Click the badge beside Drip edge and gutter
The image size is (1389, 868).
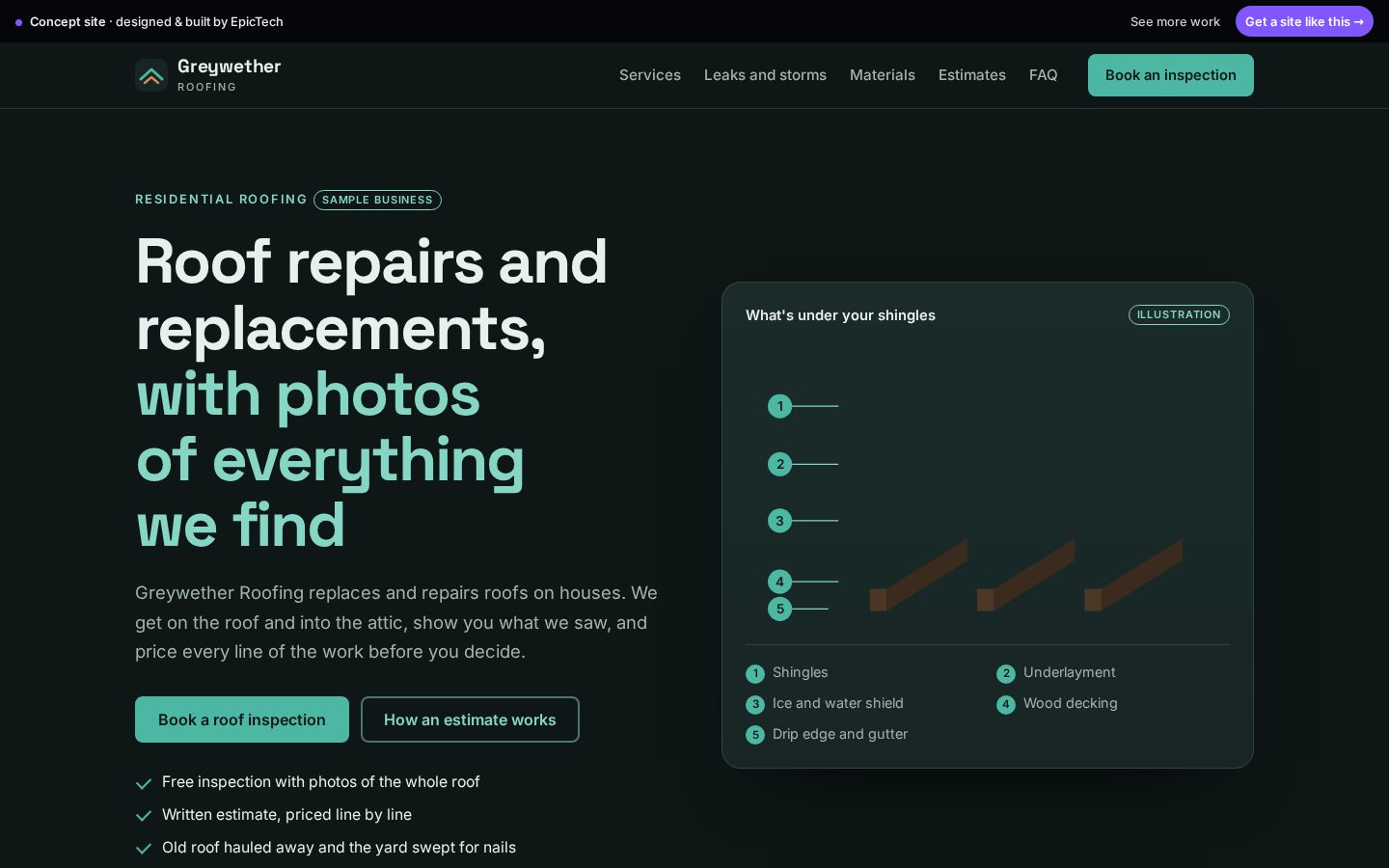[x=755, y=735]
